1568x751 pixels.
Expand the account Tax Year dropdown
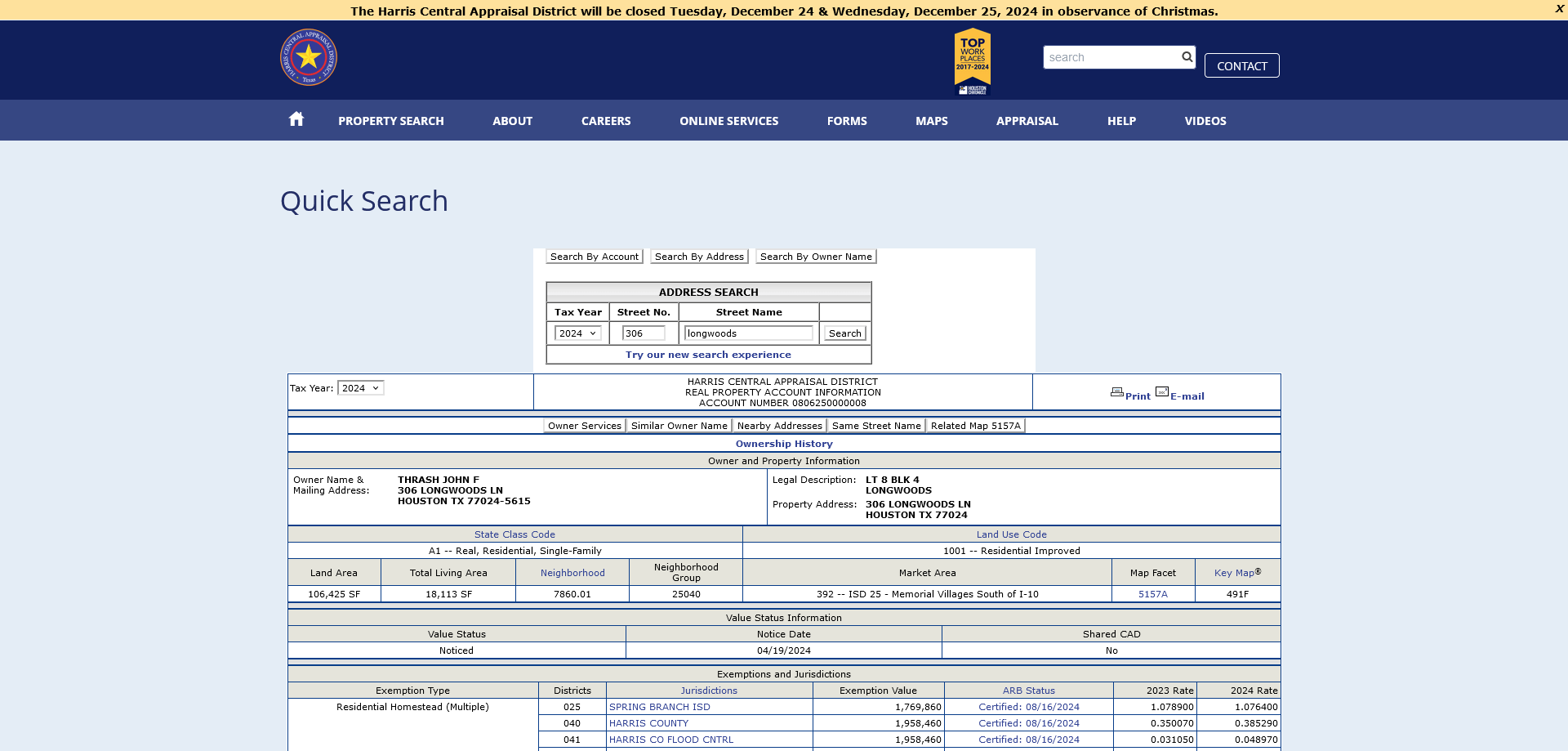click(360, 388)
